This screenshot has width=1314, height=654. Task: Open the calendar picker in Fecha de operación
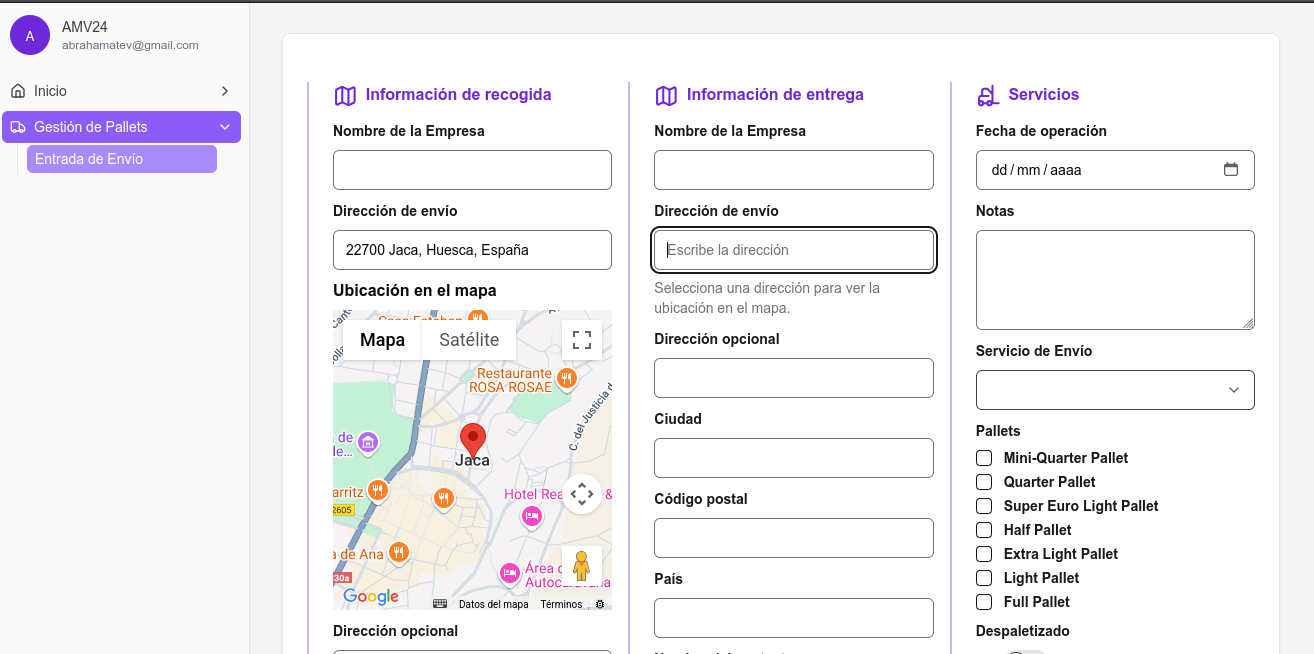coord(1231,169)
